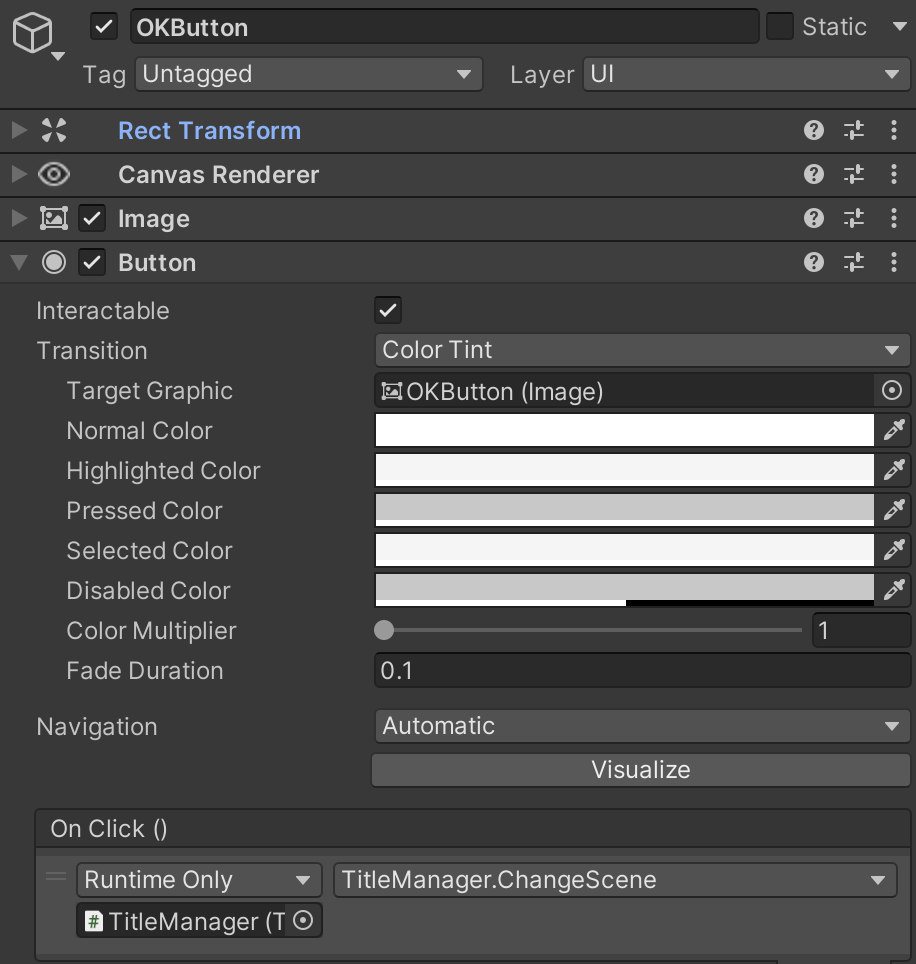Image resolution: width=916 pixels, height=964 pixels.
Task: Click the Fade Duration input field
Action: point(641,671)
